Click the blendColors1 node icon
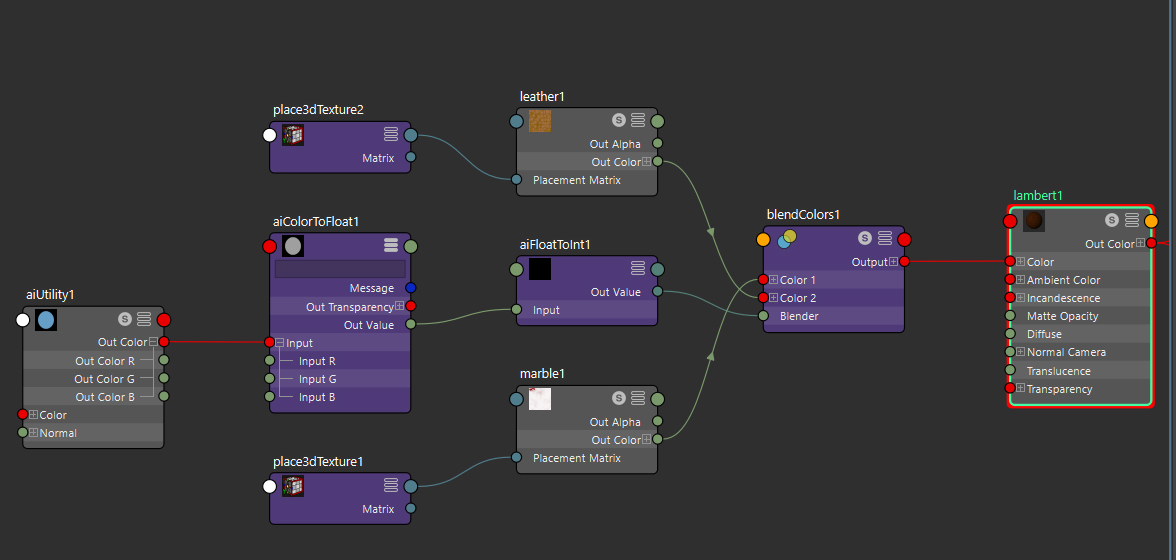Viewport: 1176px width, 560px height. [x=787, y=238]
